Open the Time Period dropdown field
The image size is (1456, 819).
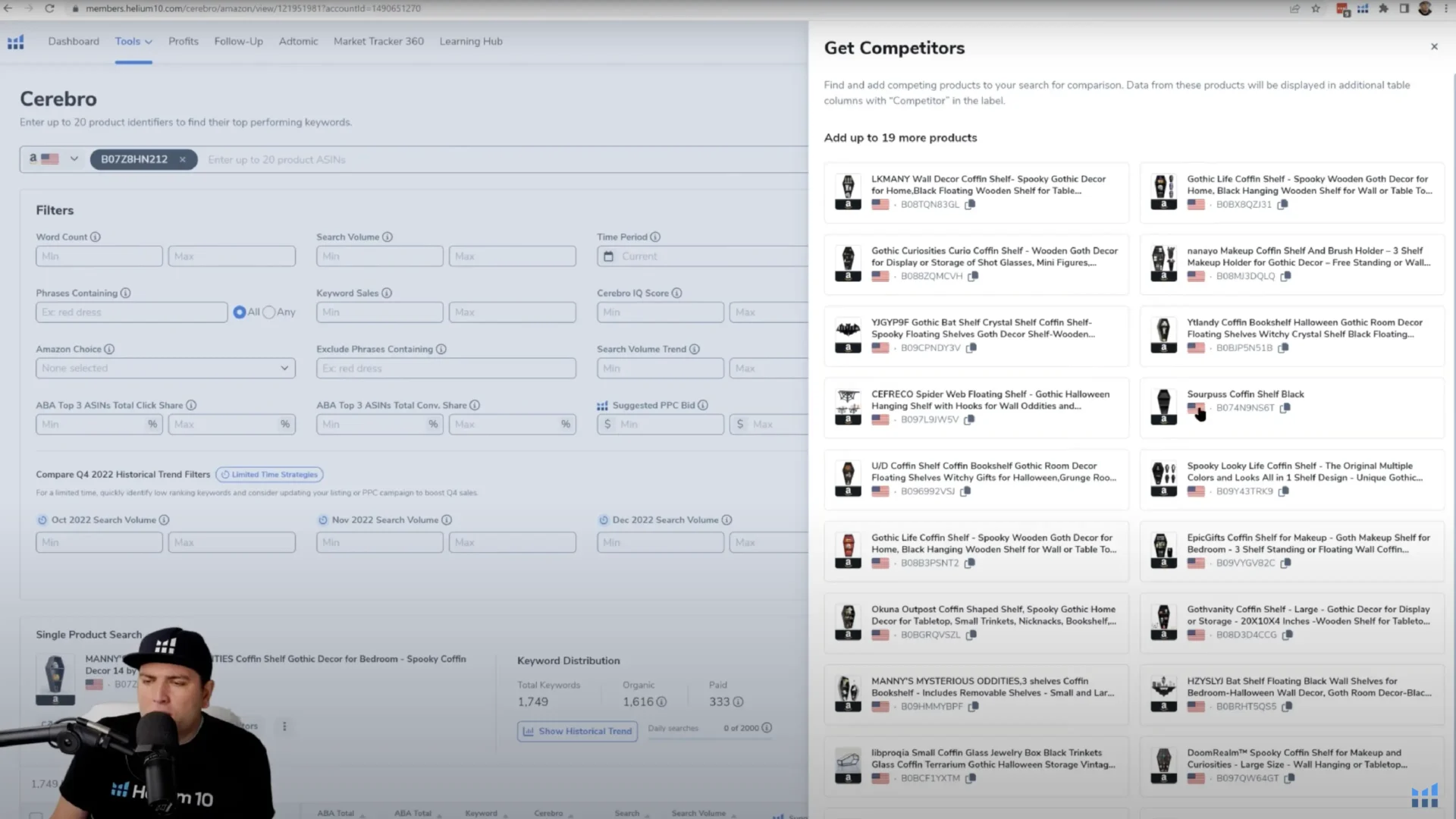(703, 256)
